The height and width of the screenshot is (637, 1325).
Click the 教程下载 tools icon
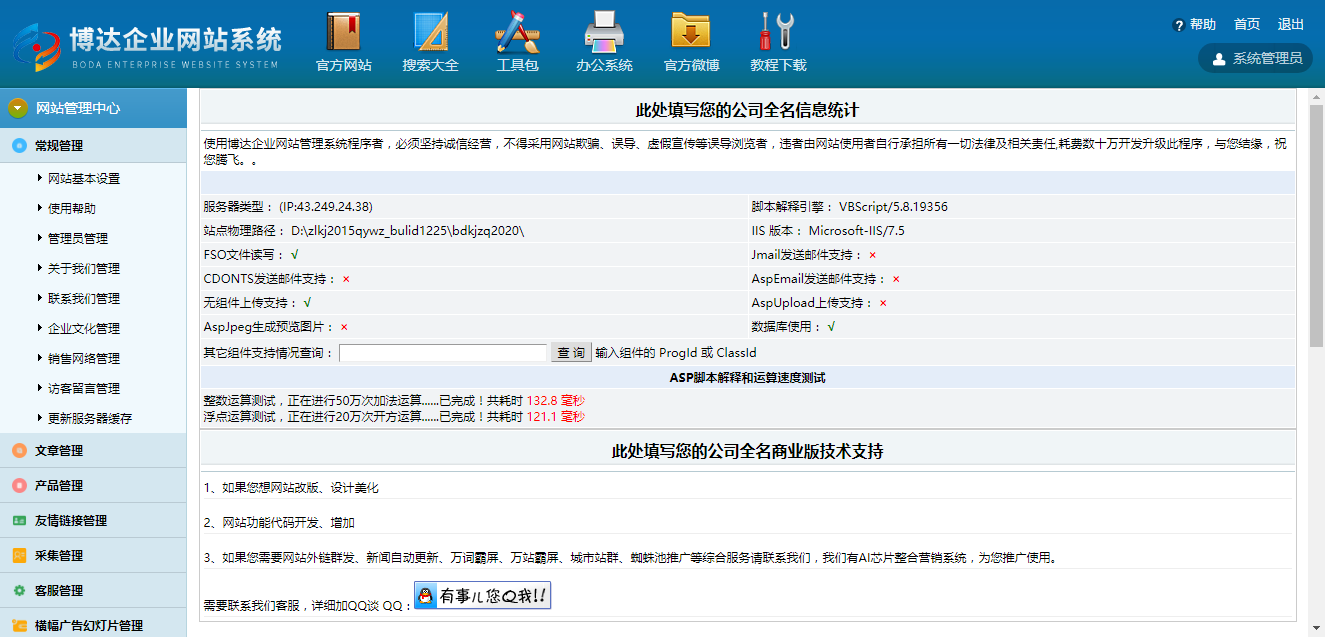(x=777, y=32)
